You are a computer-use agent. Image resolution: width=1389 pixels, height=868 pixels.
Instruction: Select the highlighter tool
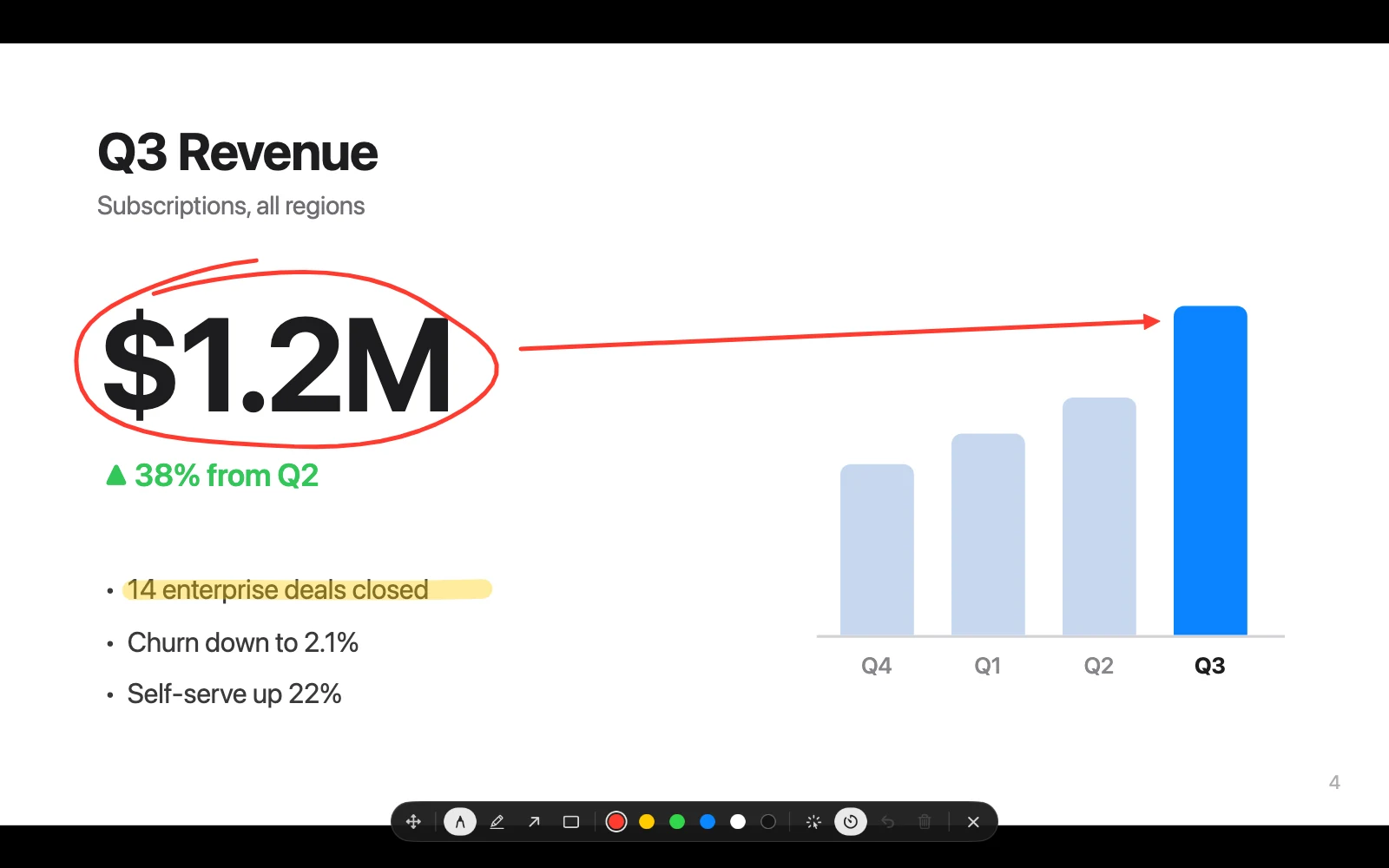click(497, 822)
